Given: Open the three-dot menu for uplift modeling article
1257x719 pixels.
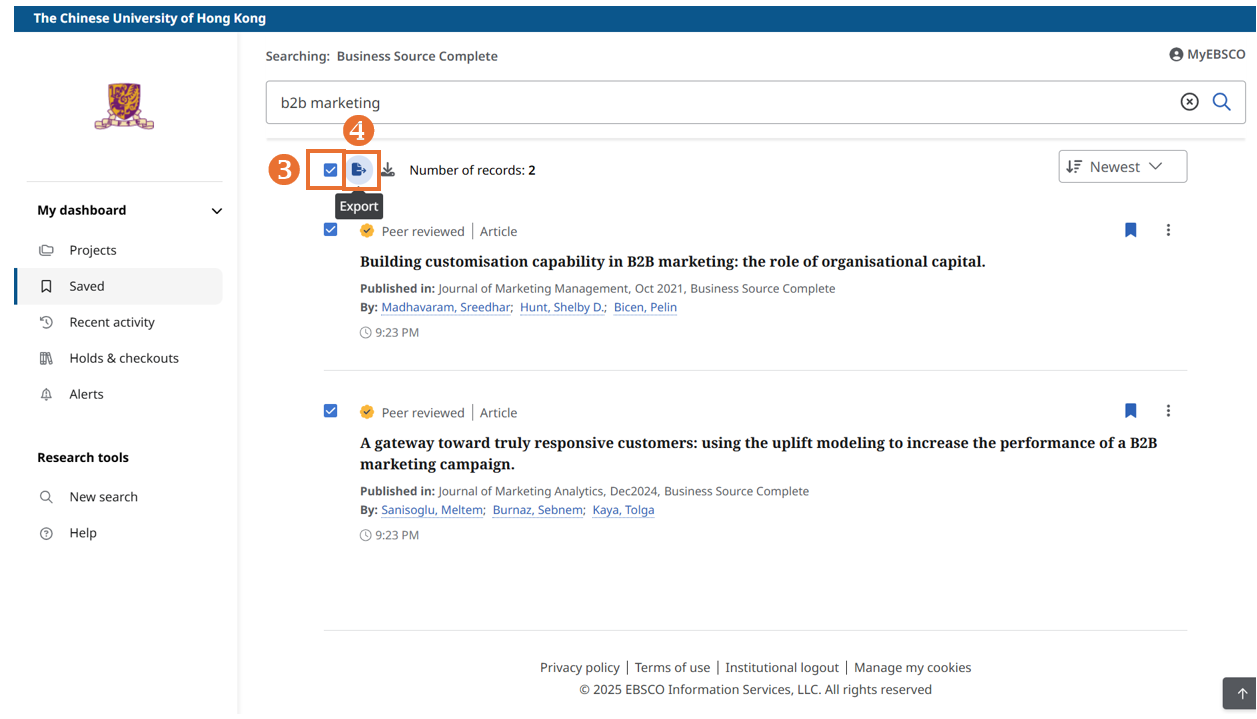Looking at the screenshot, I should click(x=1168, y=411).
